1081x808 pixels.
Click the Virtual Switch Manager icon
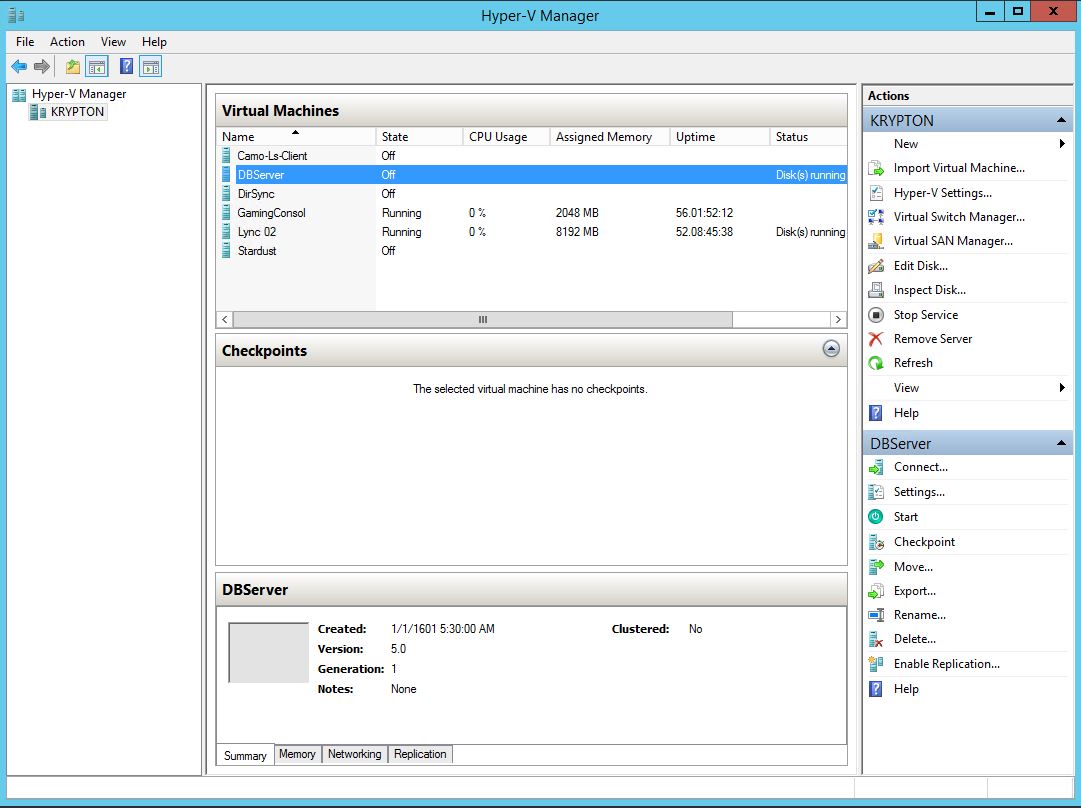pos(876,217)
